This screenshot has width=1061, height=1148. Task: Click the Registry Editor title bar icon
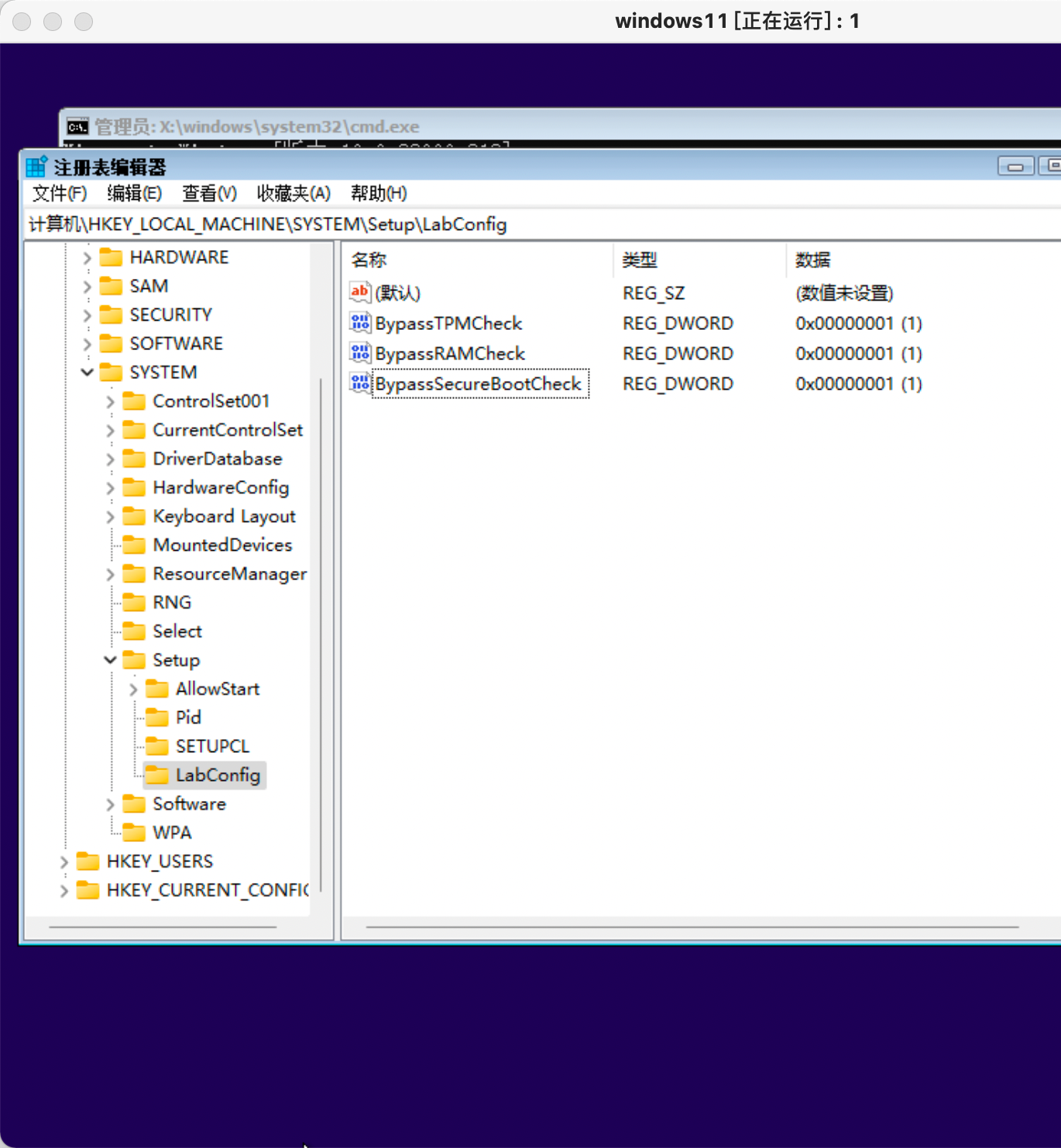click(36, 167)
